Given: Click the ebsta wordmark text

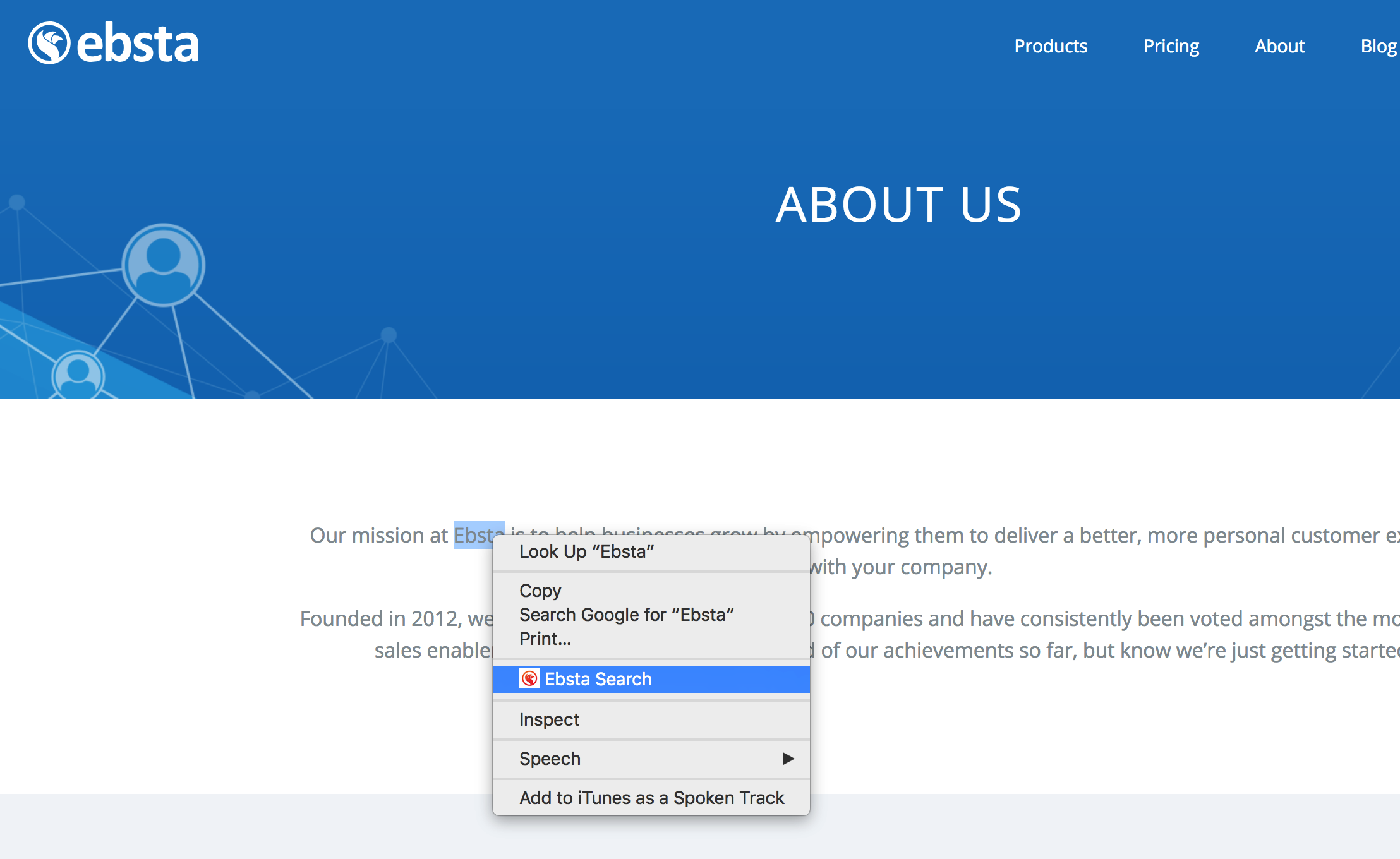Looking at the screenshot, I should tap(138, 44).
